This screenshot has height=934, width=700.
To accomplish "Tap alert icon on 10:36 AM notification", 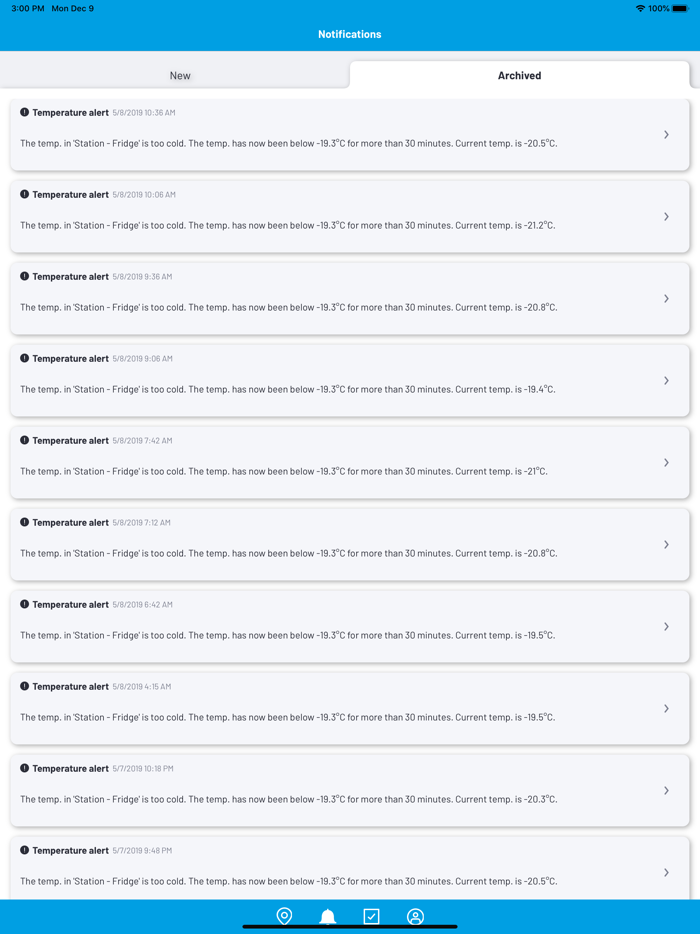I will click(25, 112).
